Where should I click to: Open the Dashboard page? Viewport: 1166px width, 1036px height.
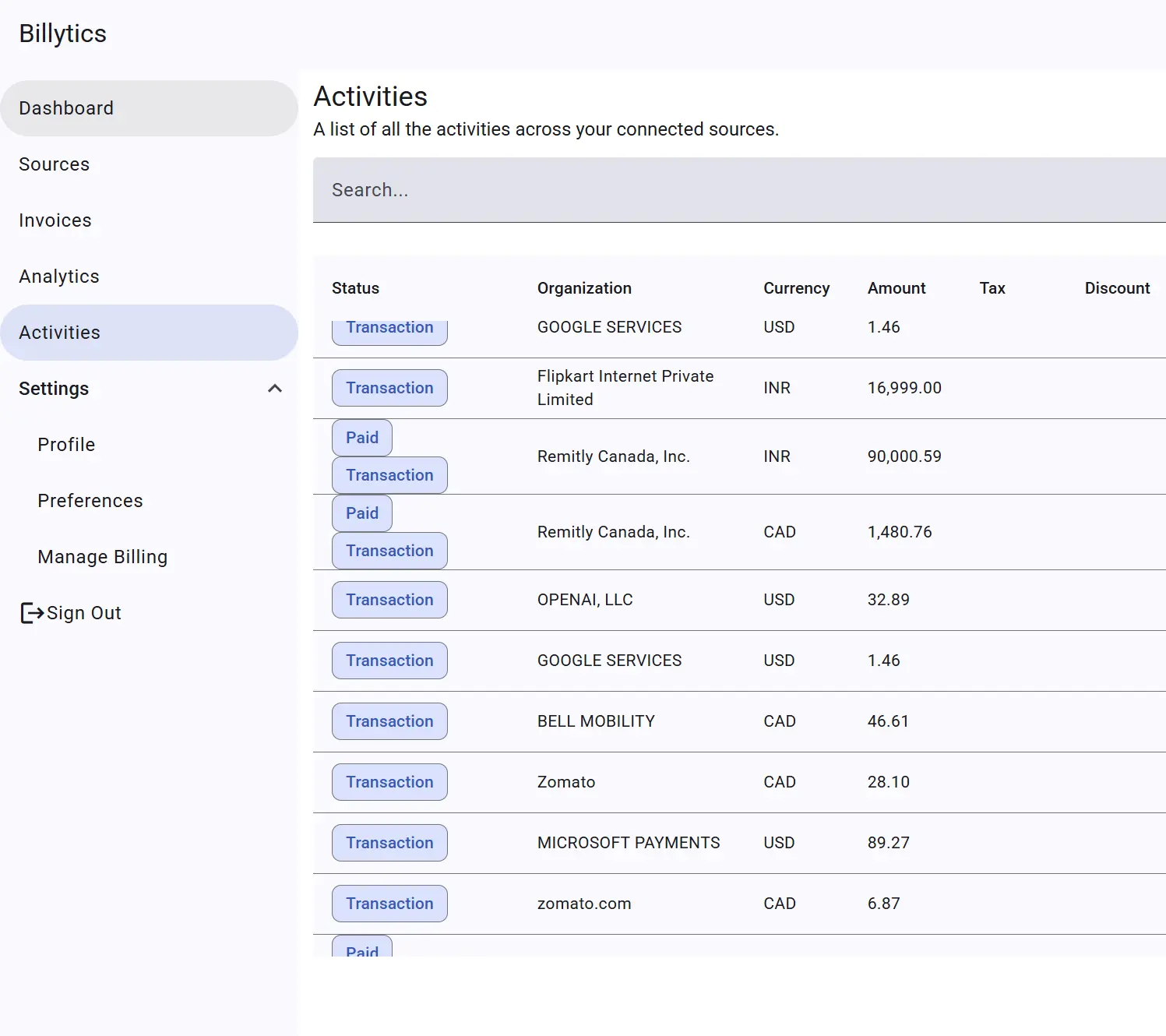pos(149,108)
